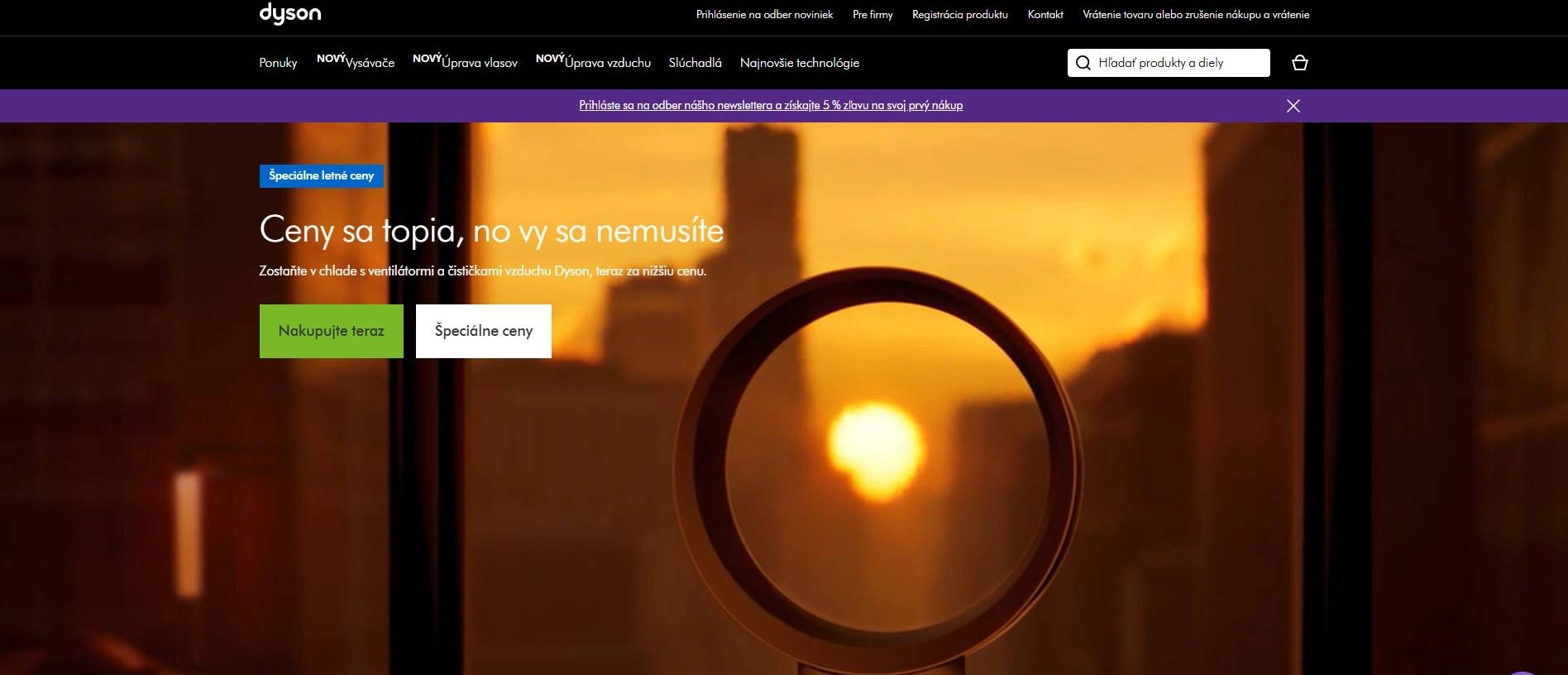Viewport: 1568px width, 675px height.
Task: Focus the Hľadať produkty a diely field
Action: pyautogui.click(x=1169, y=63)
